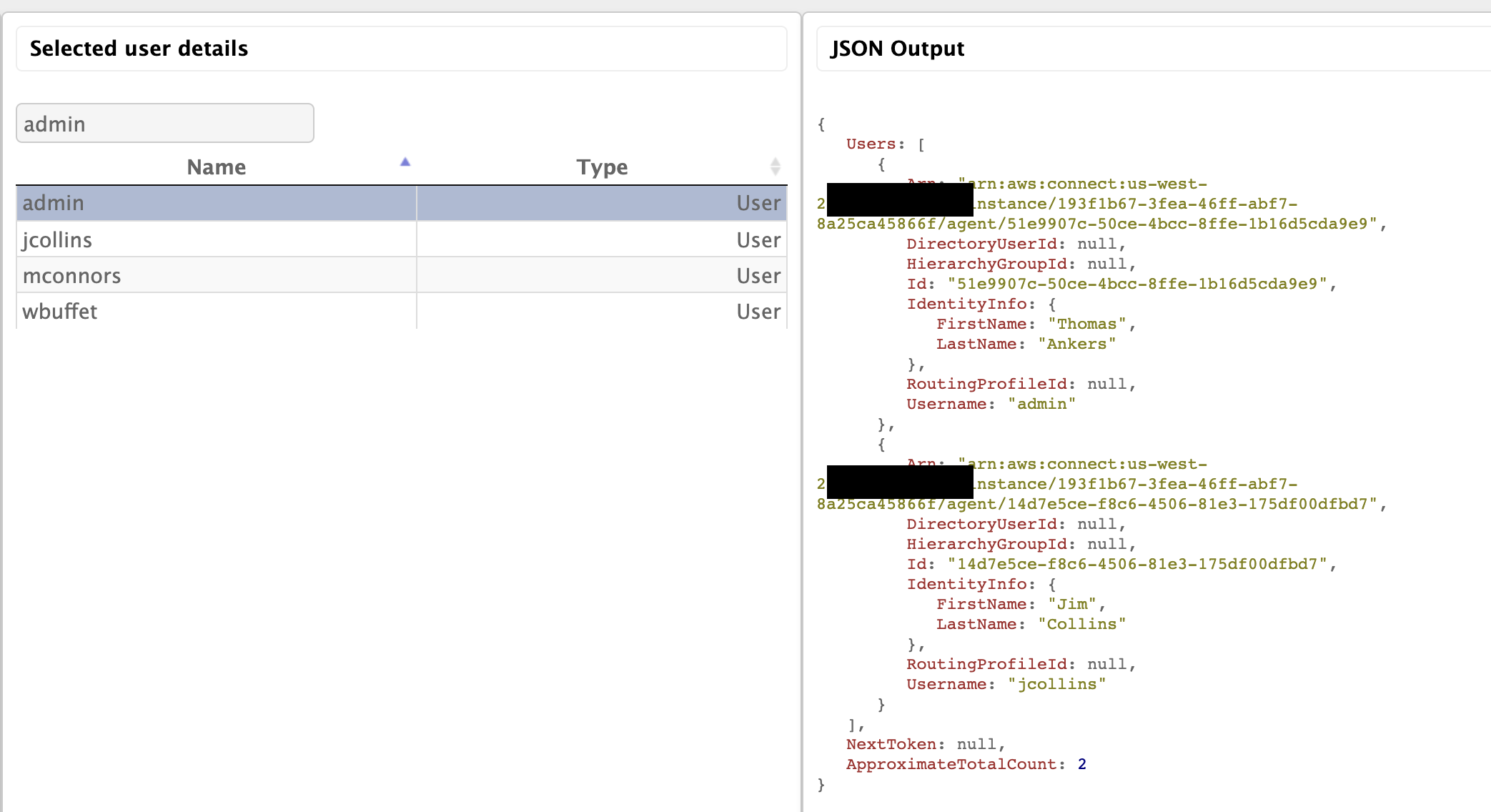Select the mconnors user row
Image resolution: width=1491 pixels, height=812 pixels.
[71, 276]
